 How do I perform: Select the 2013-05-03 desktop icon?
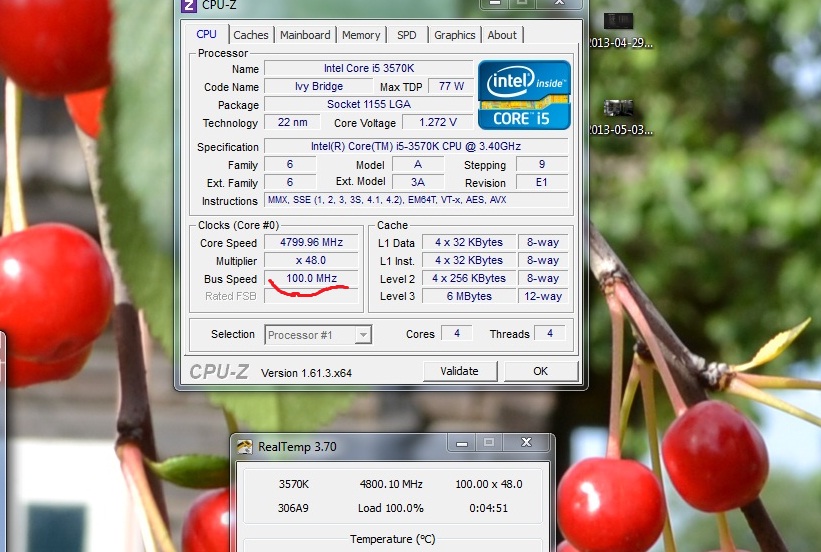coord(619,110)
